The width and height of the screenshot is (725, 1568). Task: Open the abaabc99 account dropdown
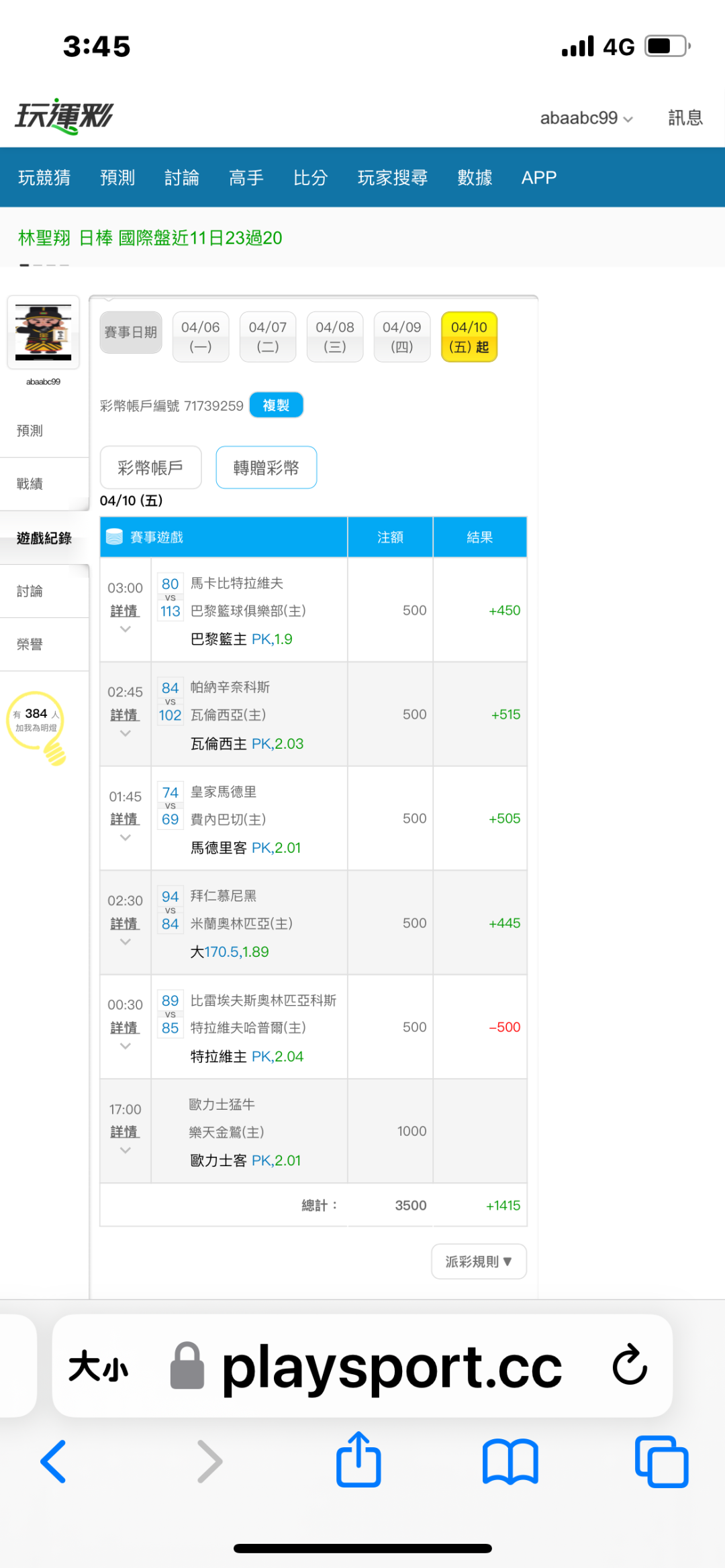pos(586,118)
